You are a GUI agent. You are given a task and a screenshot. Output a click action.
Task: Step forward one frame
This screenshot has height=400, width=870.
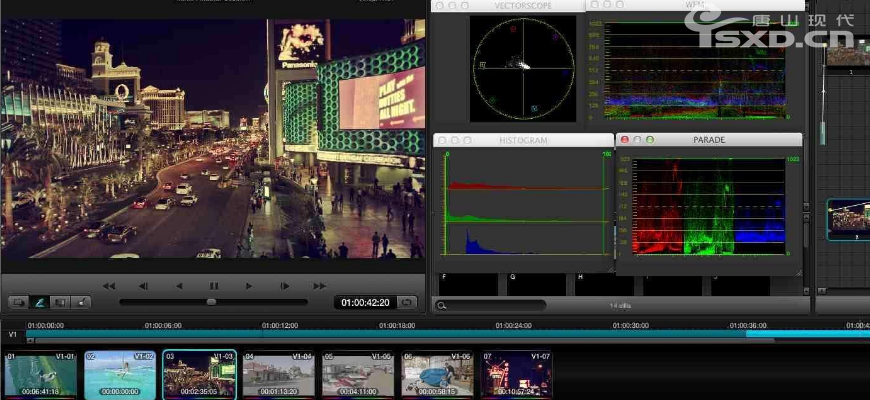pyautogui.click(x=285, y=285)
